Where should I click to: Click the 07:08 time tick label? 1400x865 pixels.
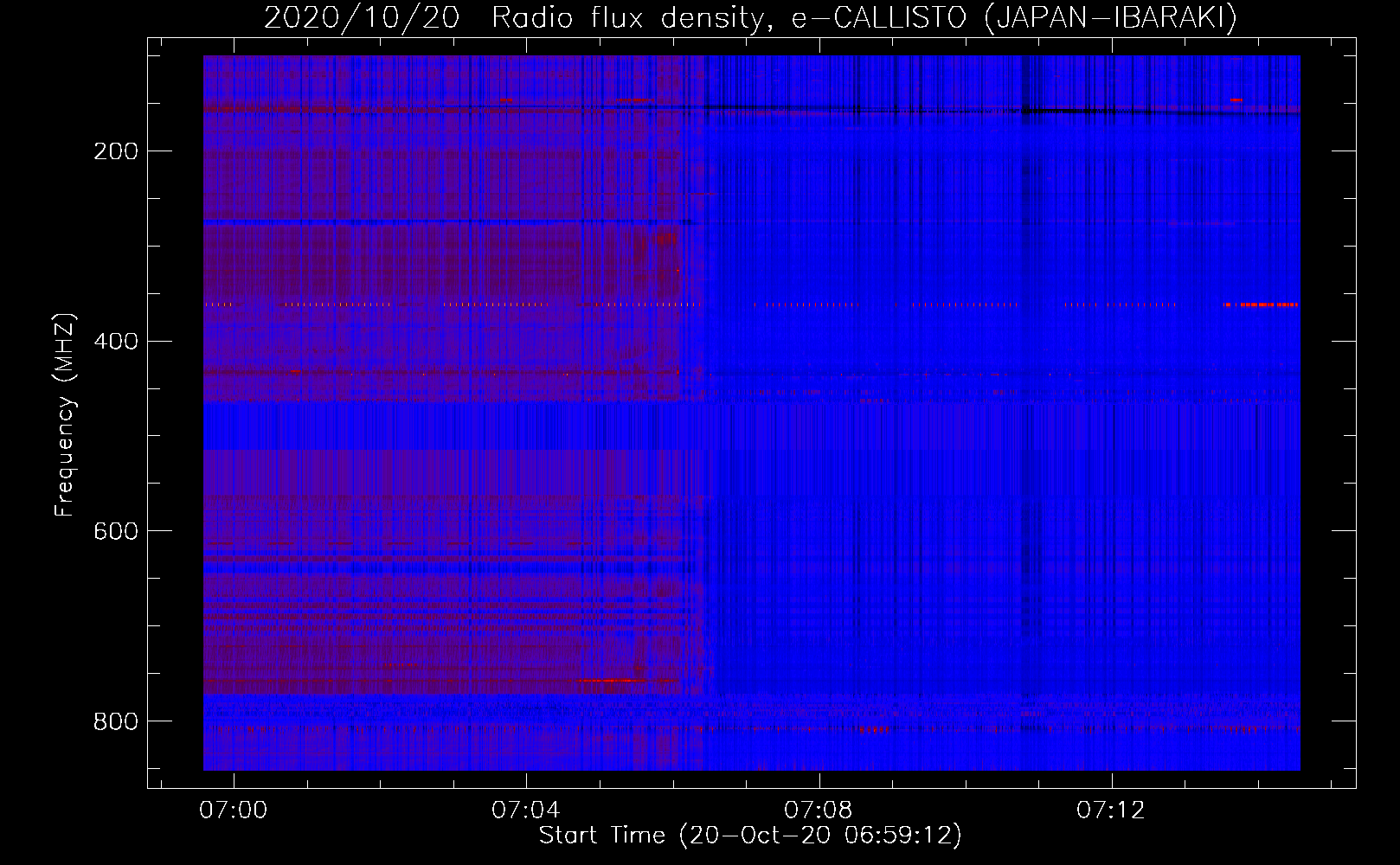[x=818, y=811]
